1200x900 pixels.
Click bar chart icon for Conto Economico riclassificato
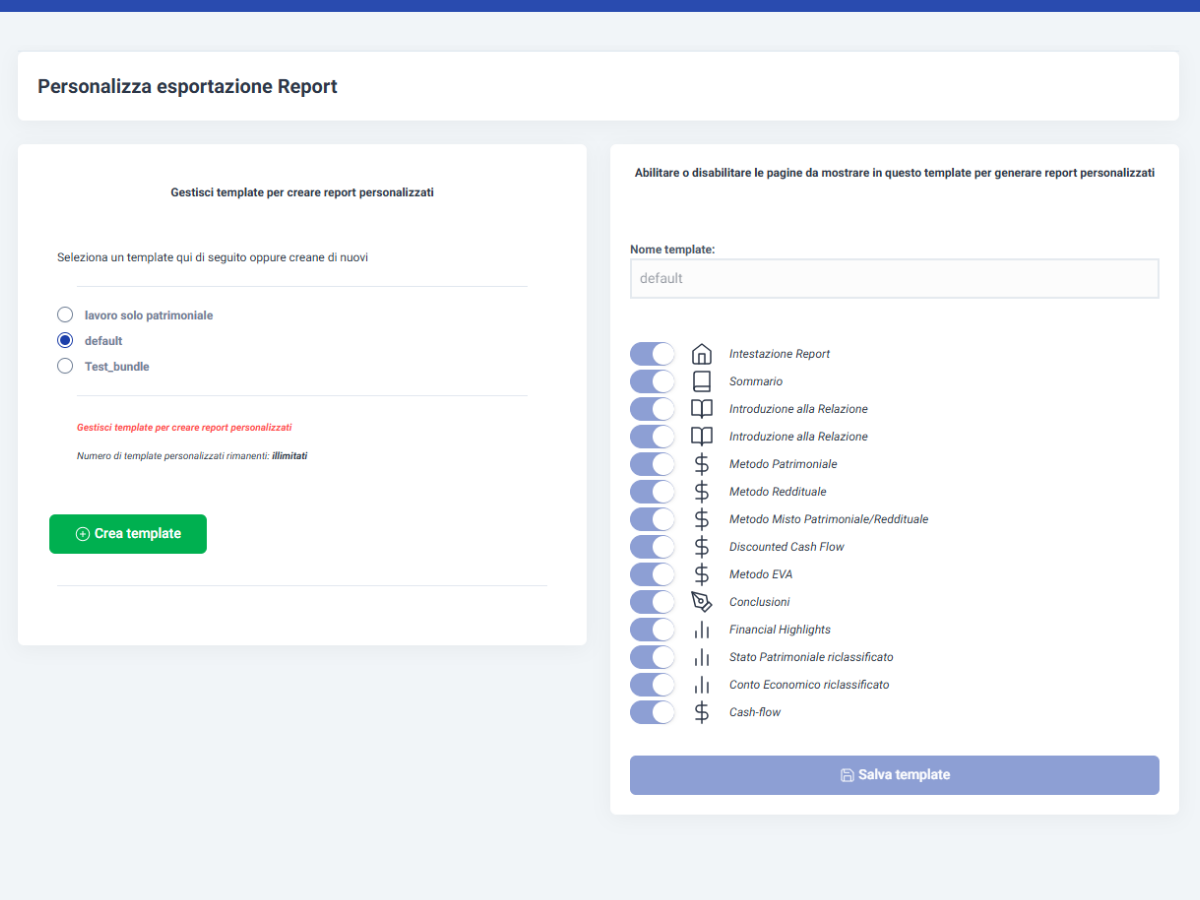pos(702,685)
